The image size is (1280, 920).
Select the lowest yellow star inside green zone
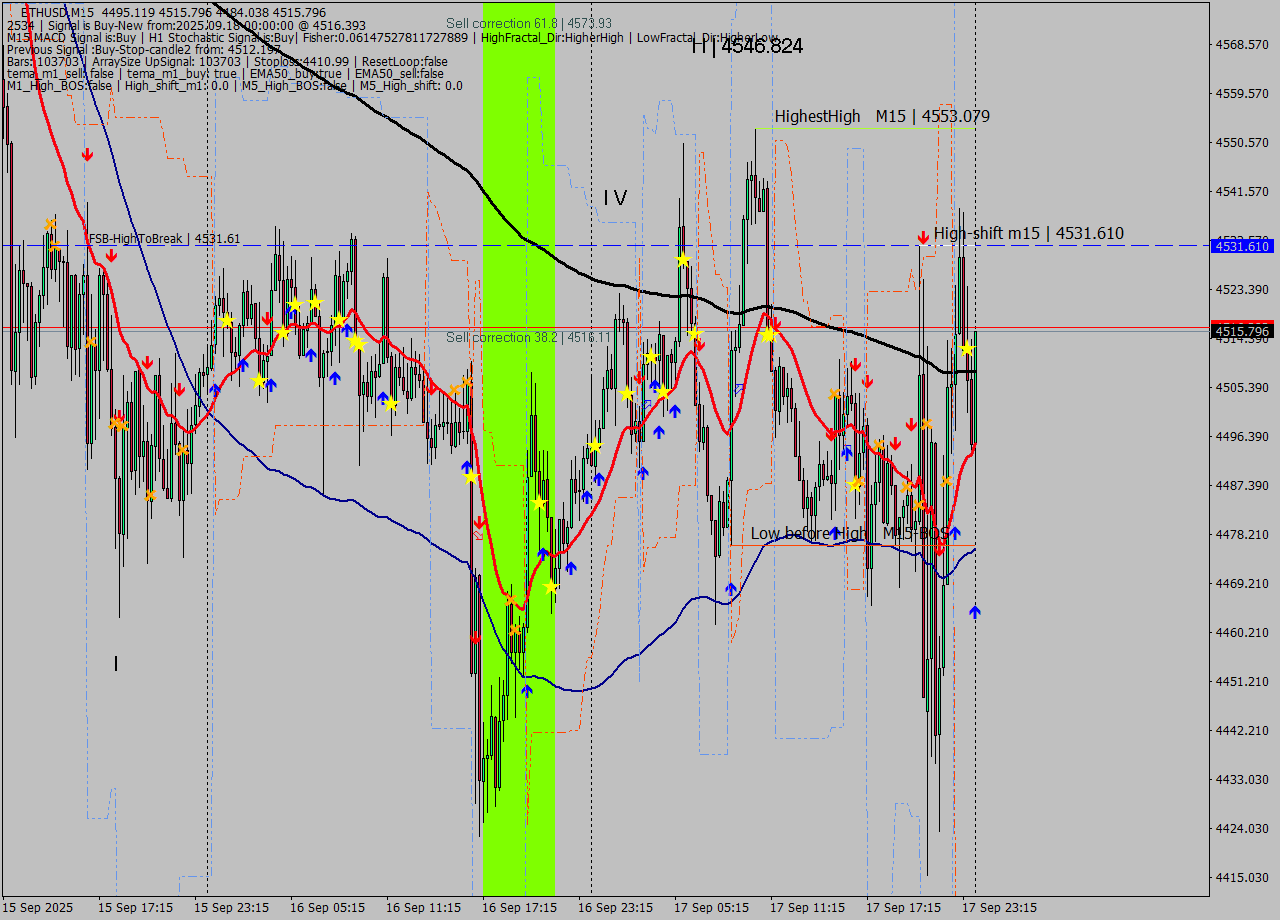550,586
